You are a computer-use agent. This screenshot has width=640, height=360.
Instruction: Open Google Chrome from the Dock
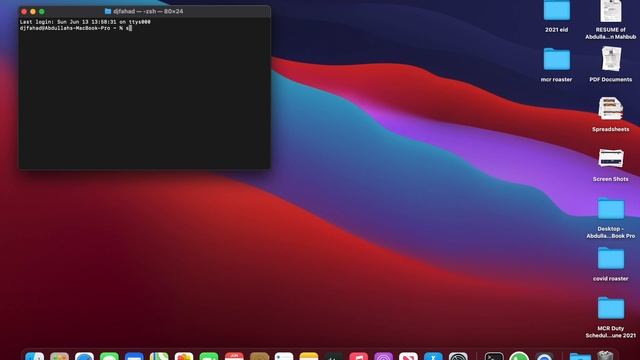(544, 356)
